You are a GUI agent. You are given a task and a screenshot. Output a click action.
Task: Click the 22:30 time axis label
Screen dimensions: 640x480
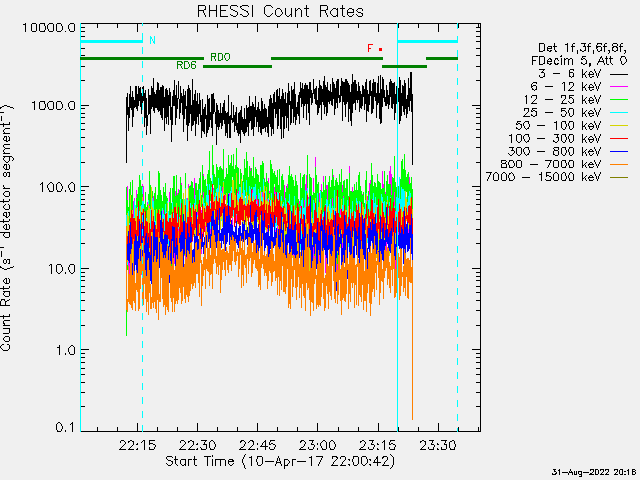(198, 445)
